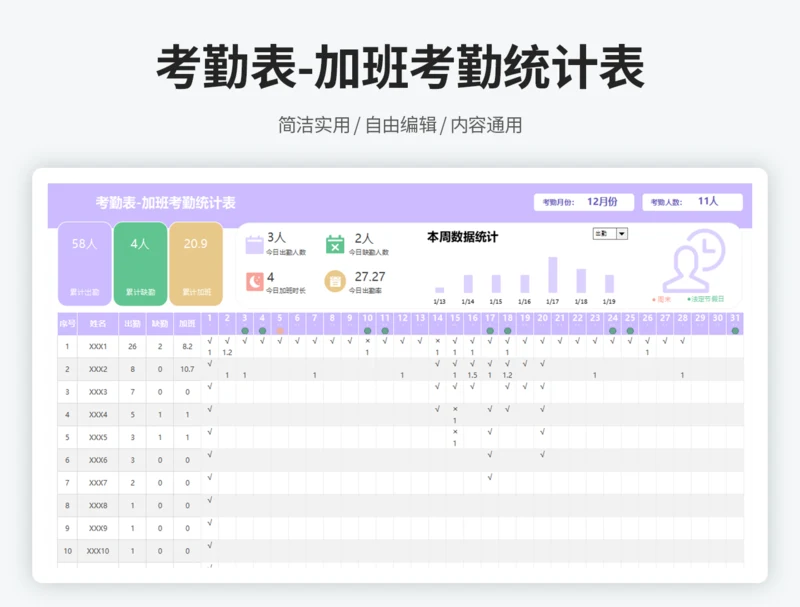
Task: Click the 1/17 bar in the weekly chart
Action: coord(553,274)
